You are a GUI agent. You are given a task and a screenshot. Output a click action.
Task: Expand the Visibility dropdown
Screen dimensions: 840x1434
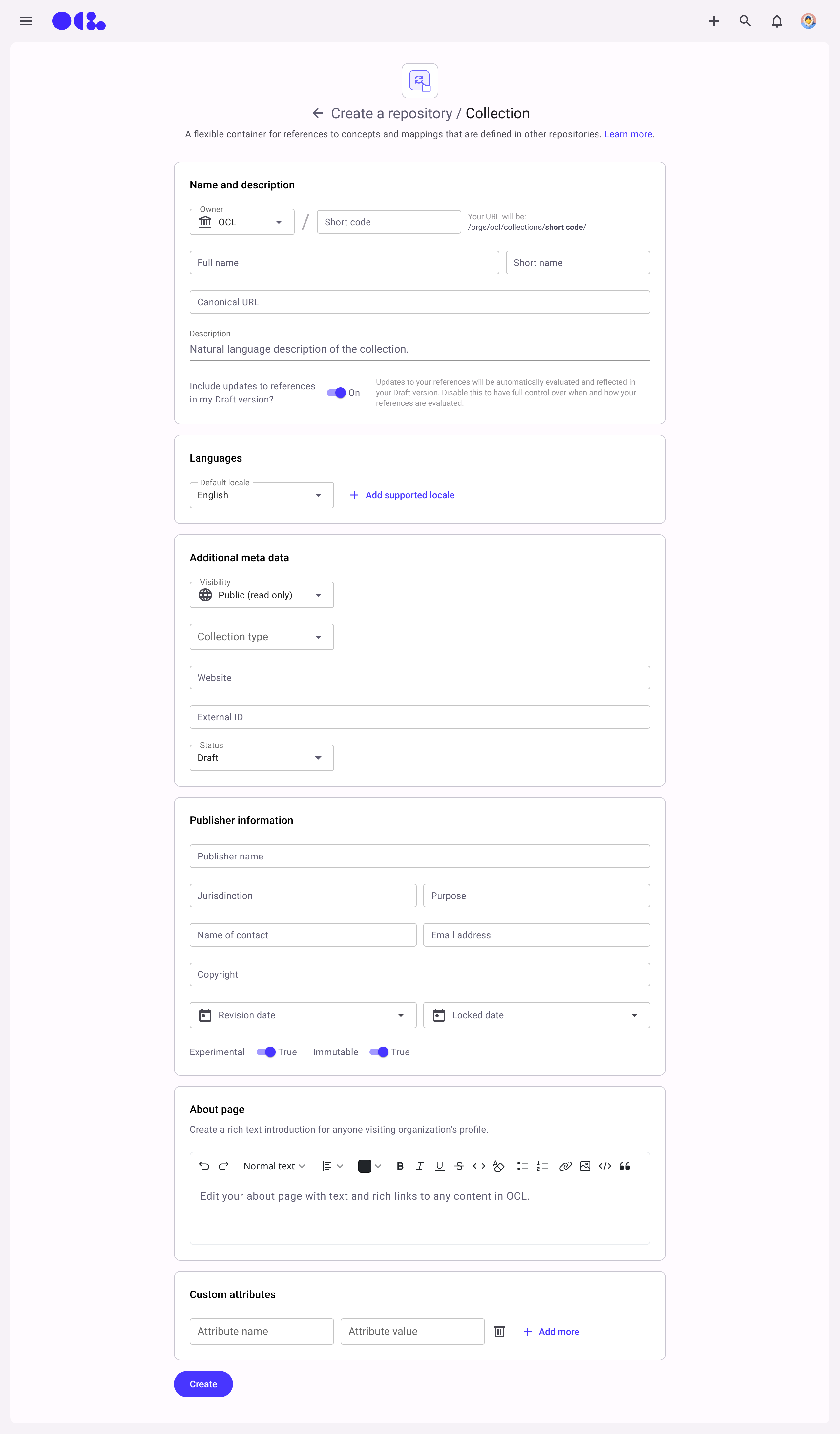click(x=262, y=595)
